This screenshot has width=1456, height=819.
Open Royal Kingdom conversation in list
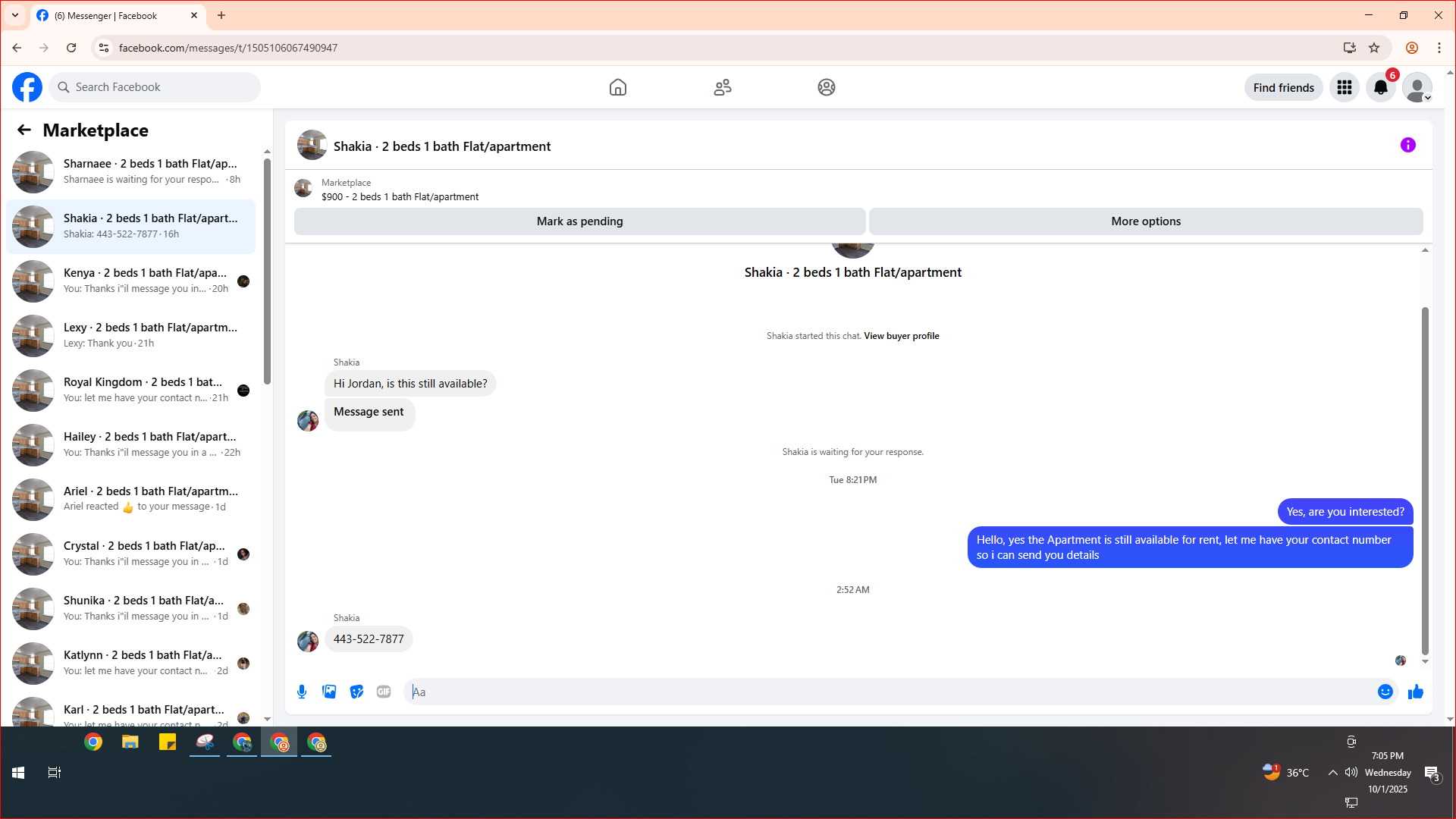point(130,390)
